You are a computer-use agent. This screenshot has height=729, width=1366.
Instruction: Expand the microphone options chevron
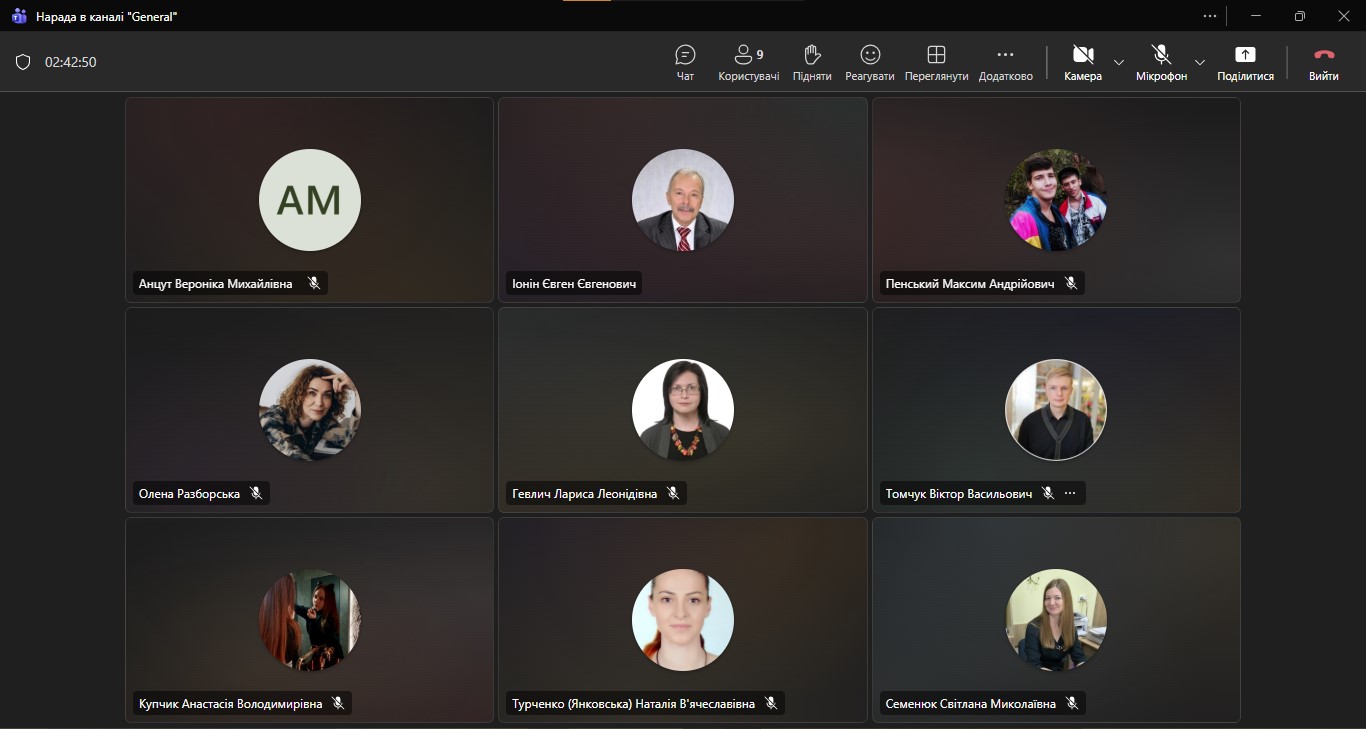[1200, 62]
